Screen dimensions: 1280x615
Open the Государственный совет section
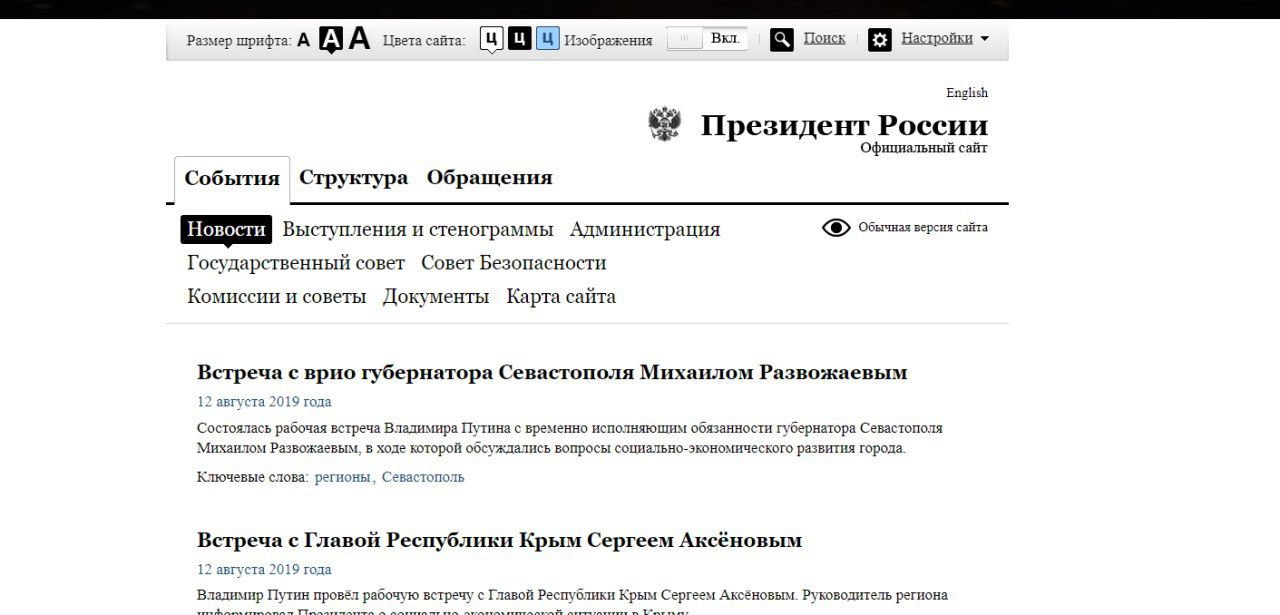click(296, 263)
